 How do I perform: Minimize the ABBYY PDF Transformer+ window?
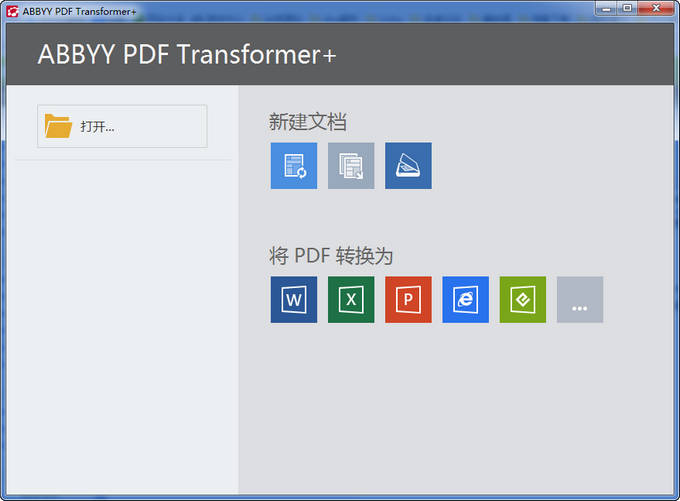(606, 8)
